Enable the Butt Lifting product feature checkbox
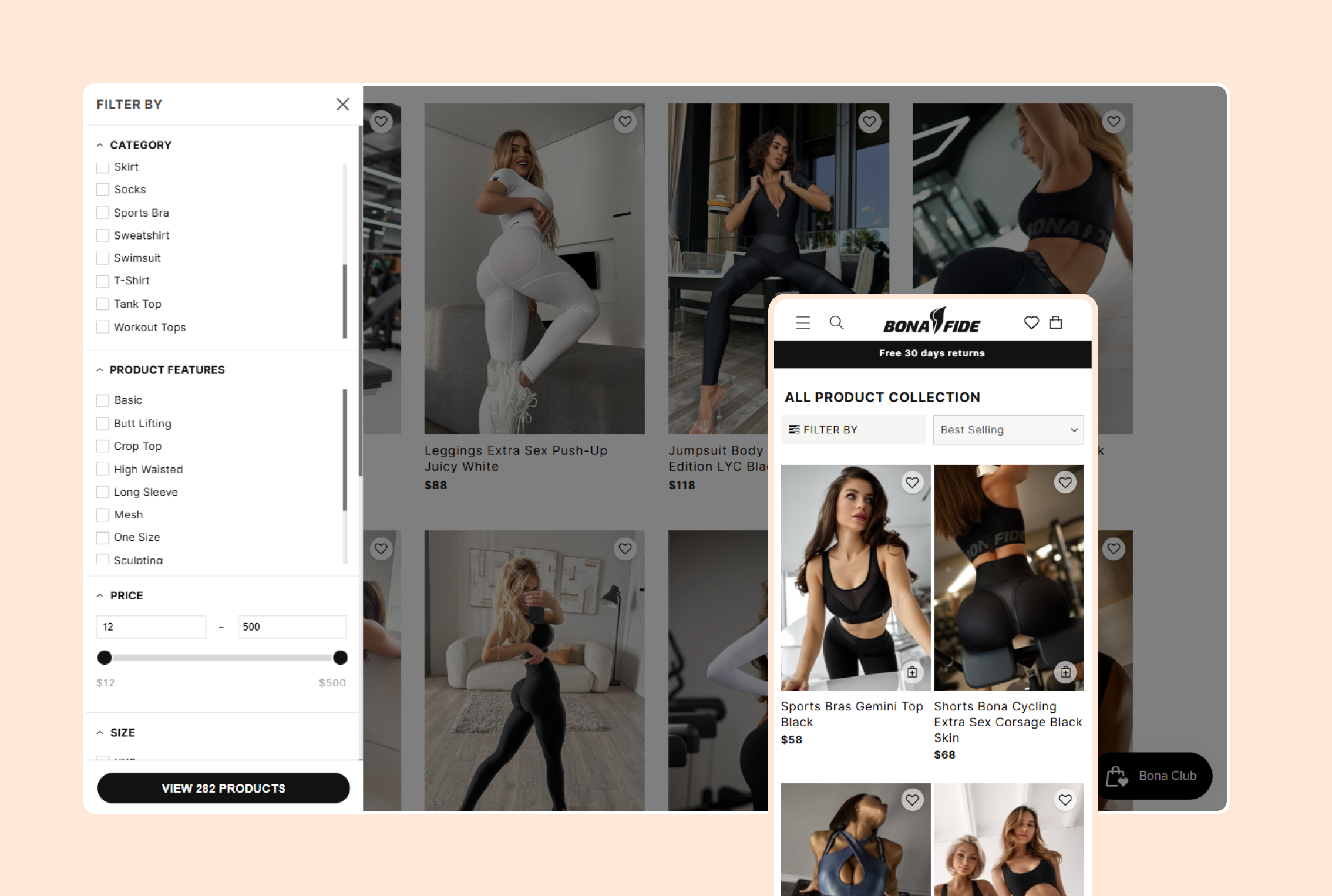1332x896 pixels. click(x=103, y=423)
